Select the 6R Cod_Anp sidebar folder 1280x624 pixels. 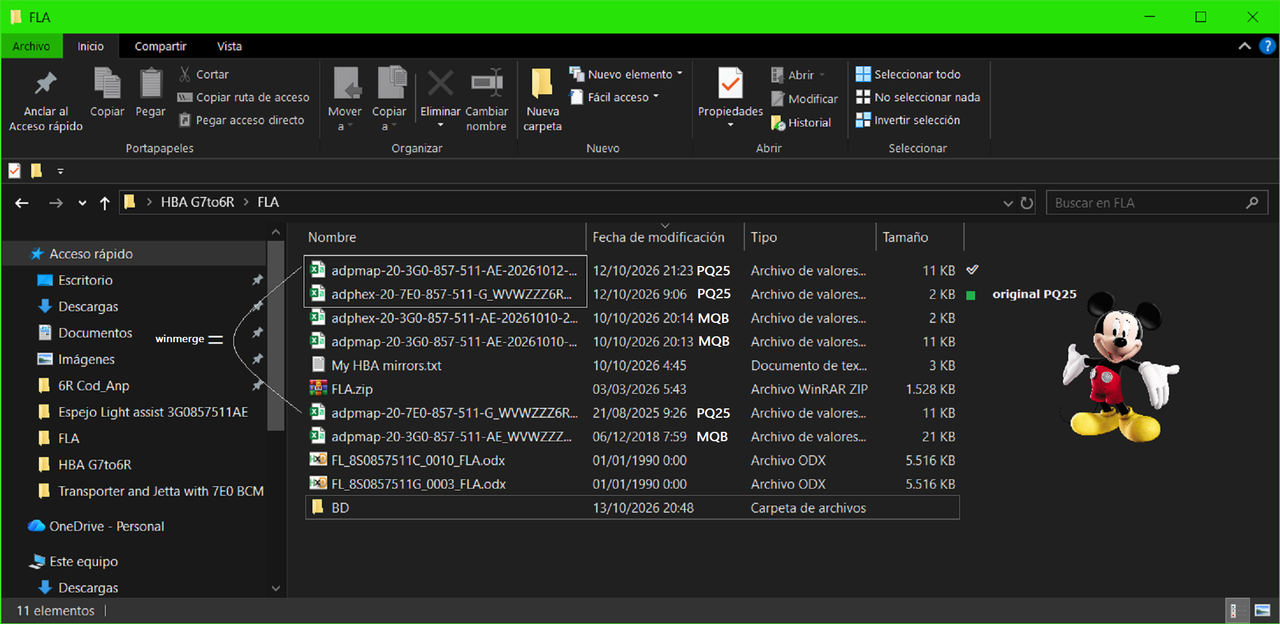tap(94, 386)
